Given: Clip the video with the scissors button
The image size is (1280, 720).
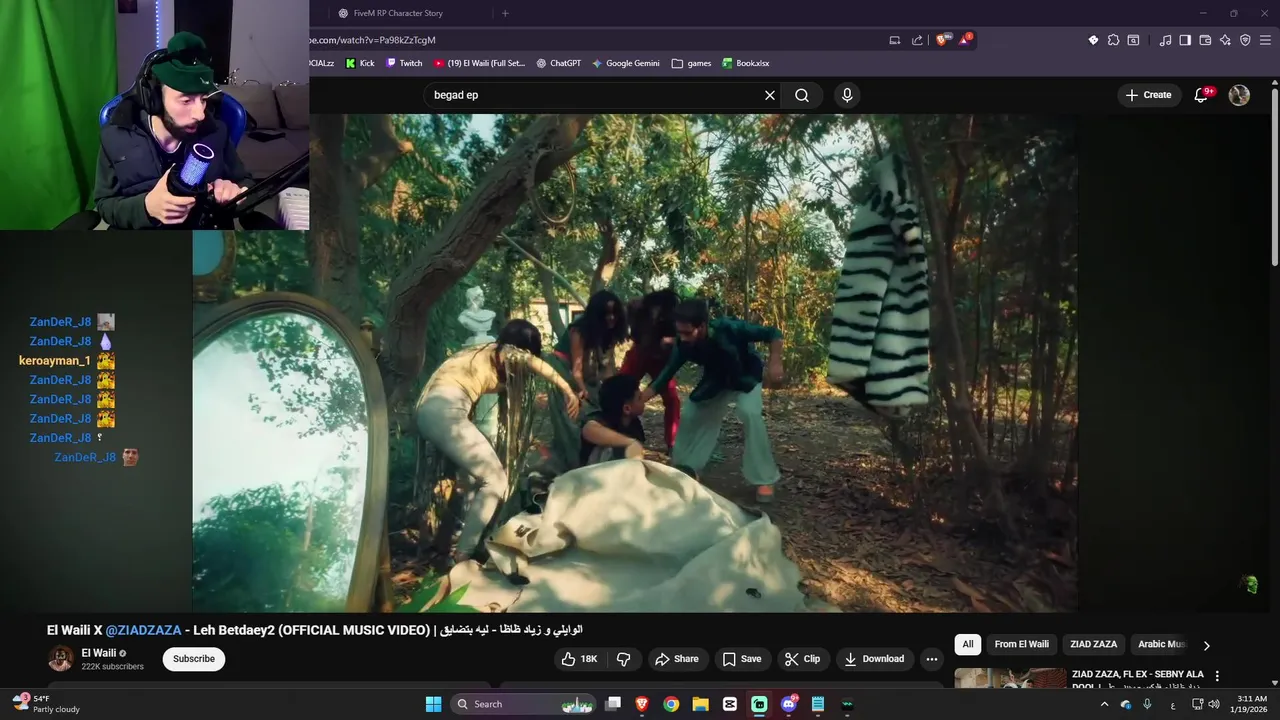Looking at the screenshot, I should (x=802, y=659).
